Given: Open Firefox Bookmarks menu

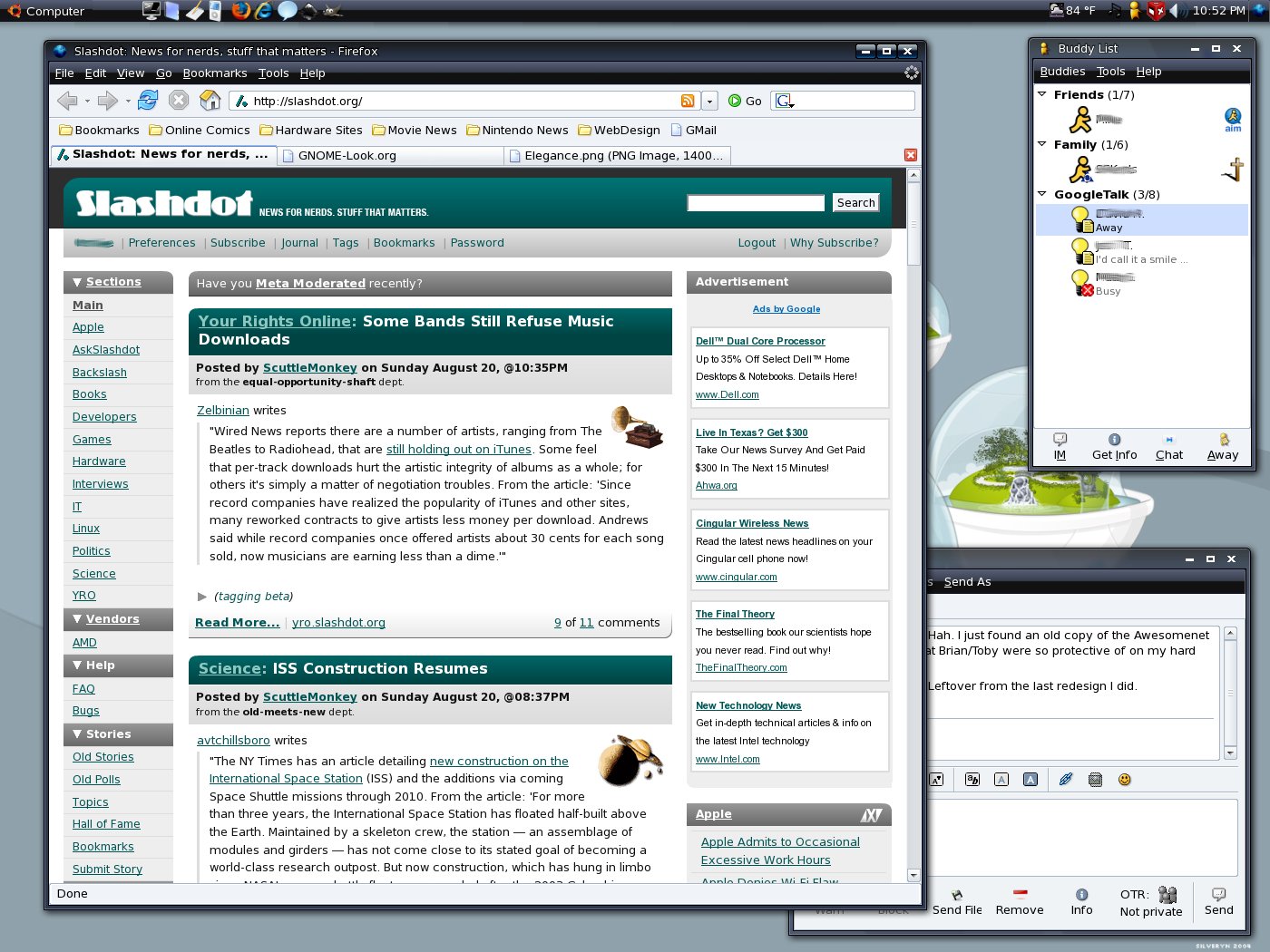Looking at the screenshot, I should pos(215,73).
